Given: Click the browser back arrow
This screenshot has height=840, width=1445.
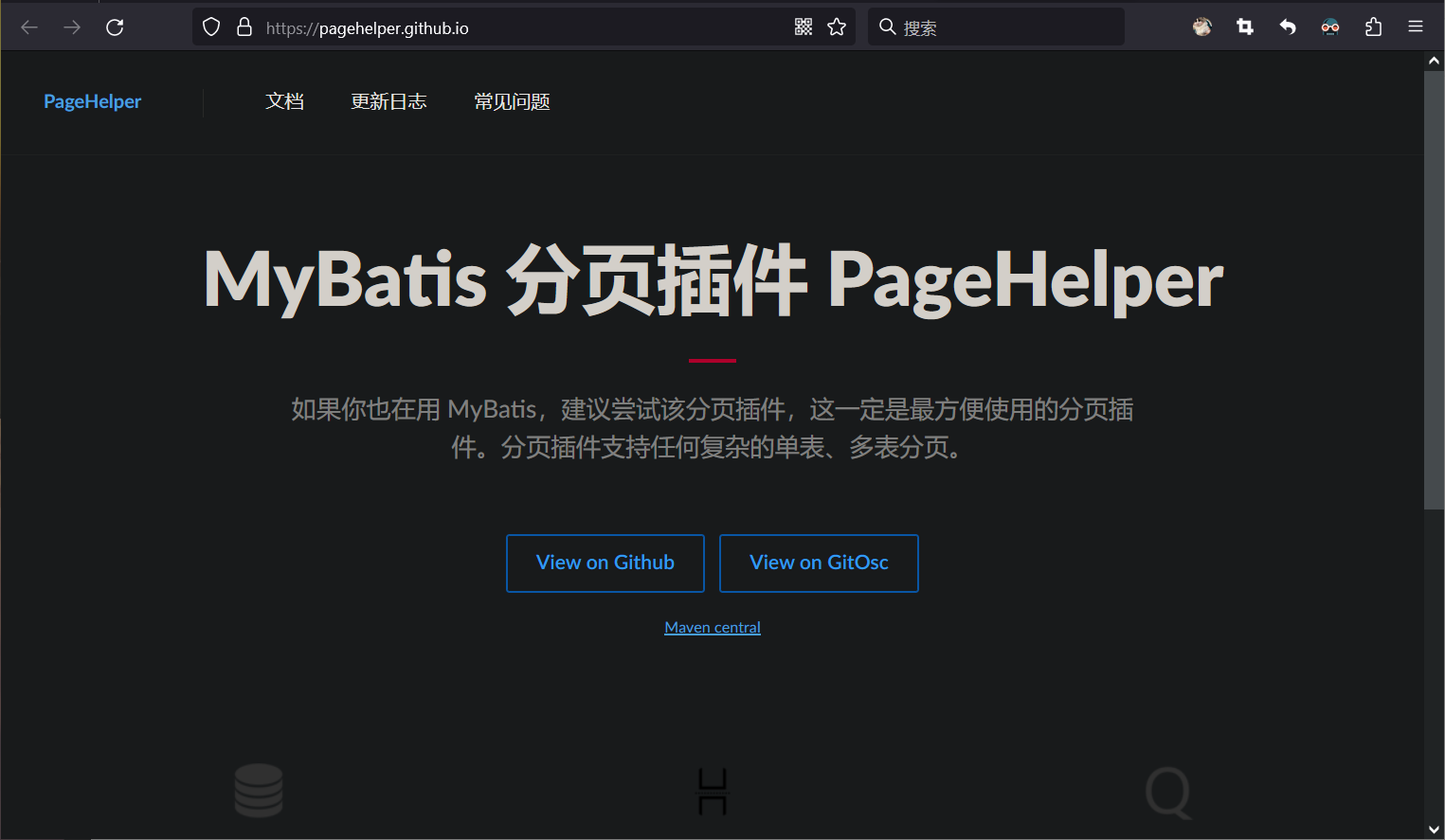Looking at the screenshot, I should 29,27.
